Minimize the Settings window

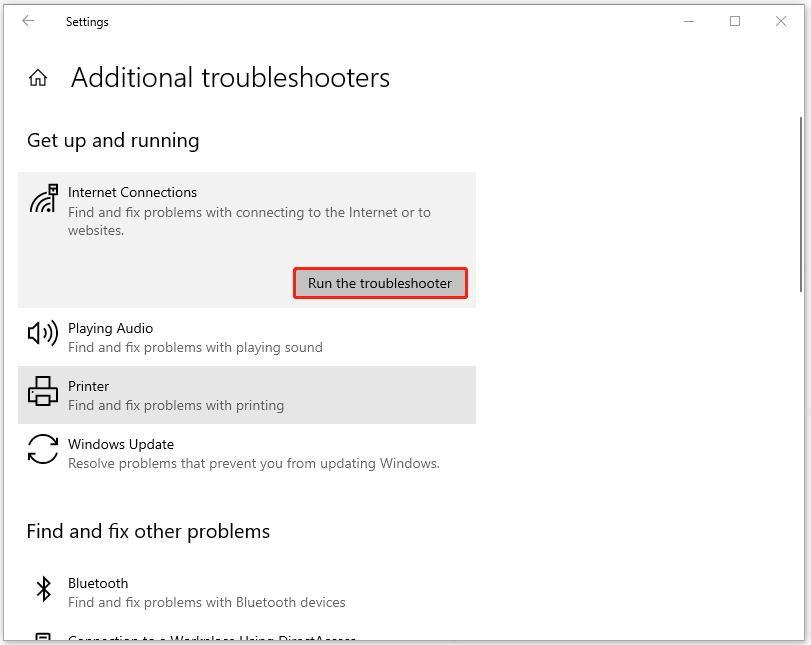[689, 21]
